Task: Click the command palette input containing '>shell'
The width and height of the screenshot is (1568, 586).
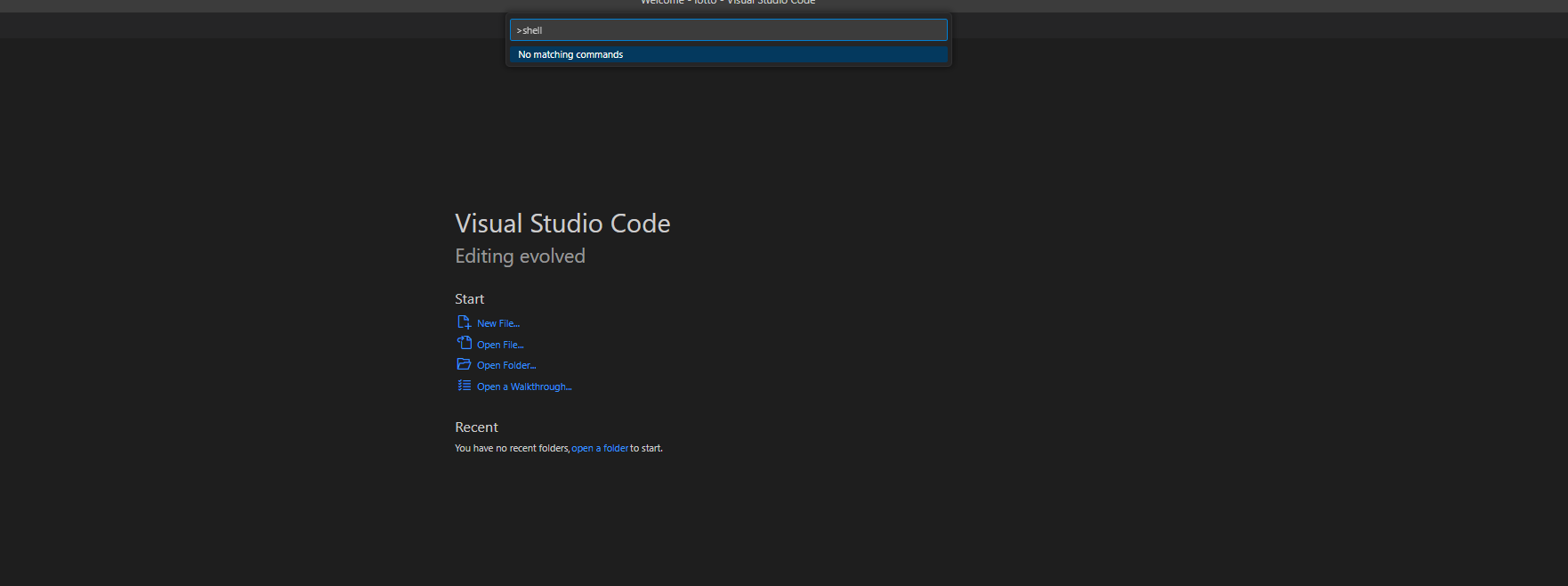Action: point(728,30)
